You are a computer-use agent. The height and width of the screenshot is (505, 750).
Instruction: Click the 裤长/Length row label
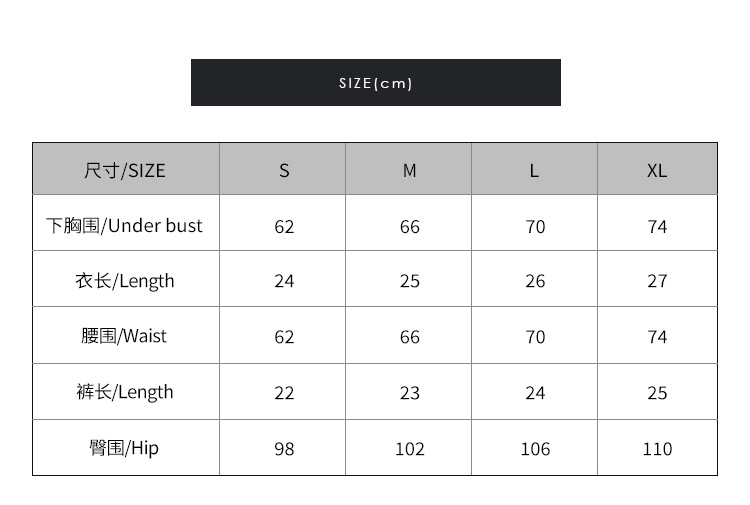[125, 392]
